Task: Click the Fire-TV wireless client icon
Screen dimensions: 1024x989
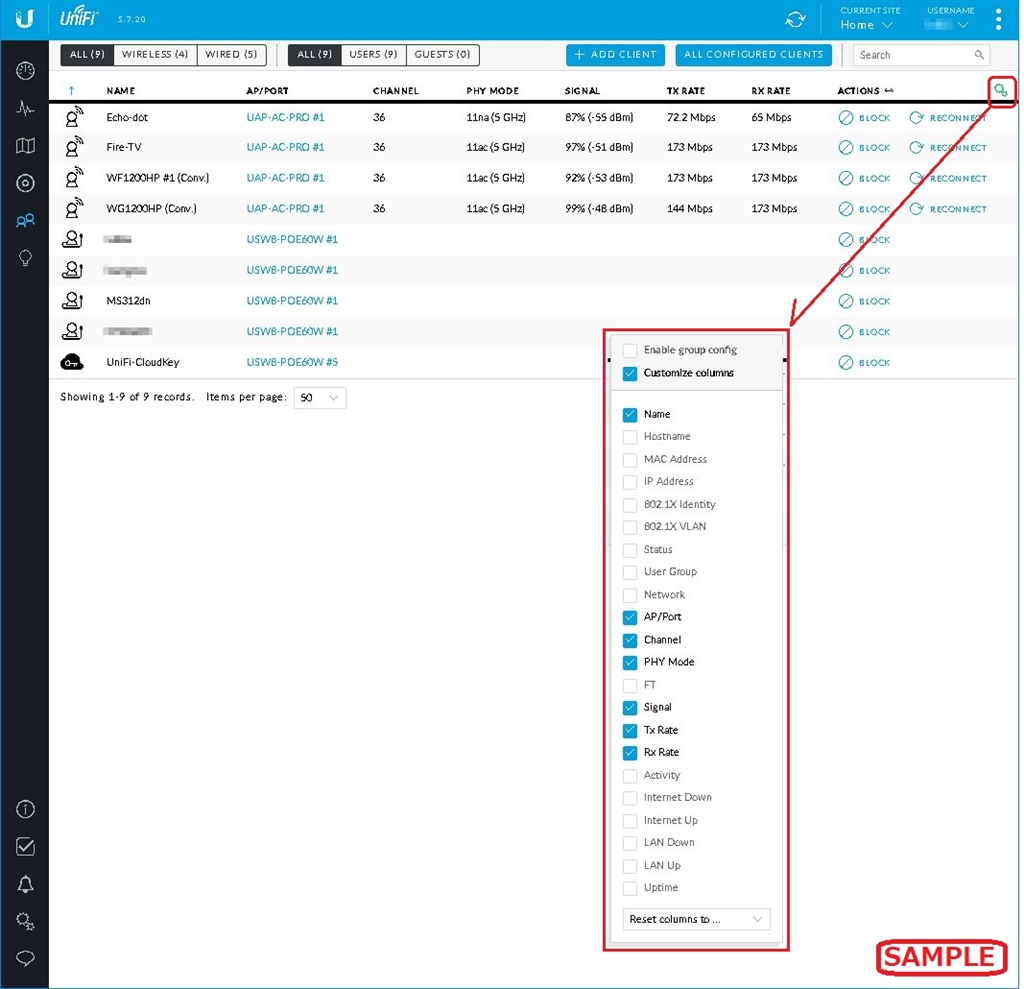Action: coord(73,147)
